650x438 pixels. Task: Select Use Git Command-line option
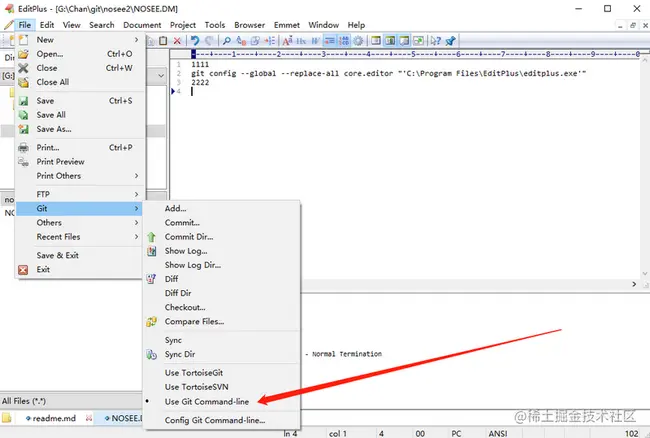(x=222, y=402)
